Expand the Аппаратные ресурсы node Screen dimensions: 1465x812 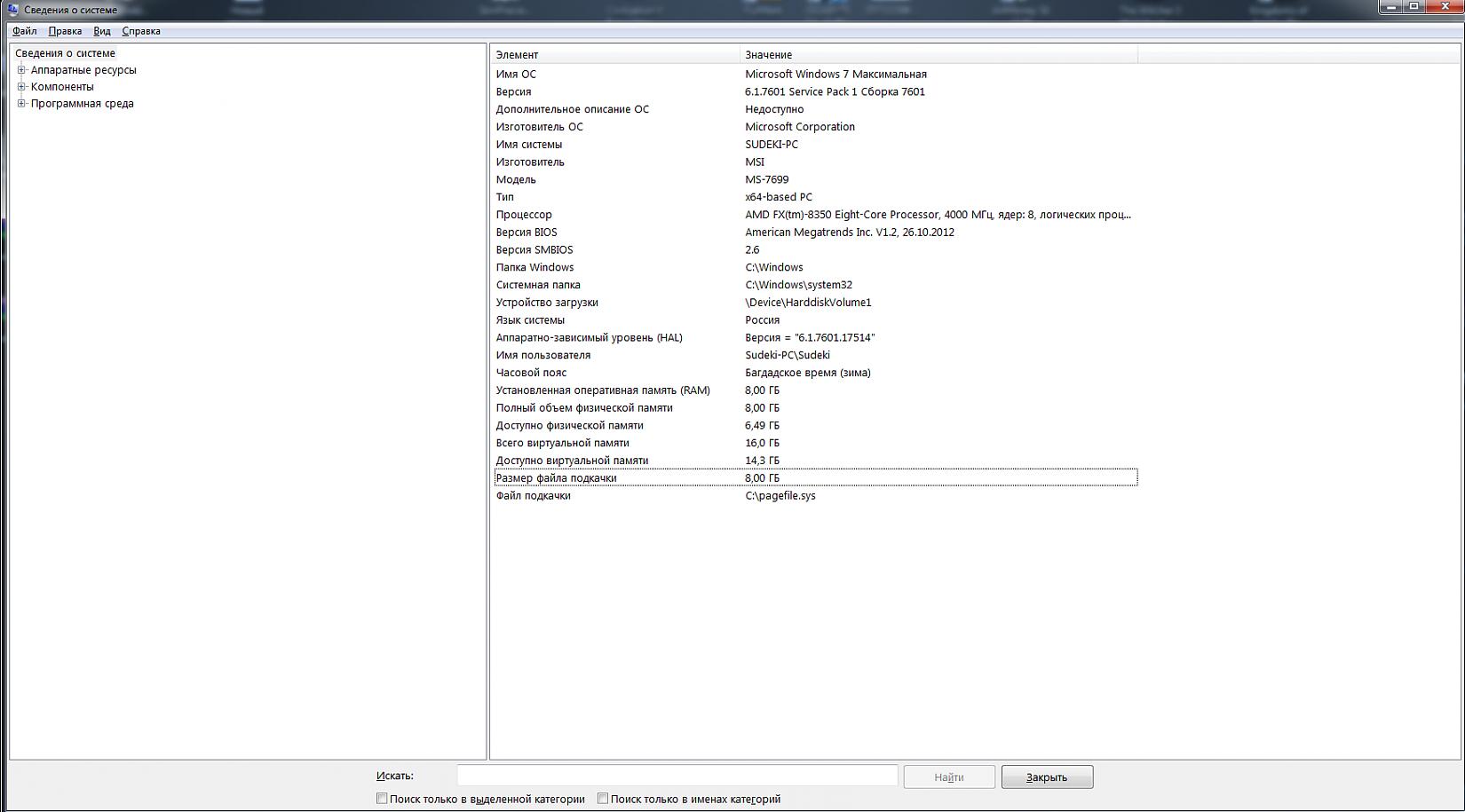21,70
